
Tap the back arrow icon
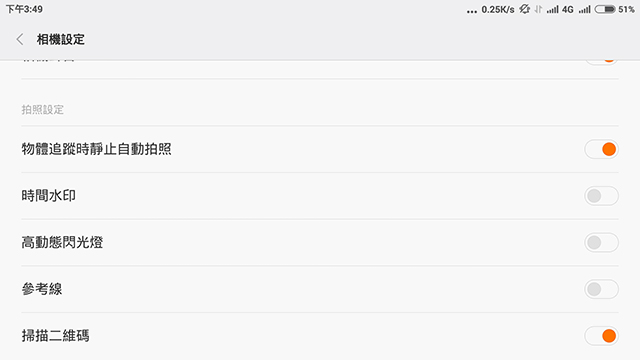pos(20,40)
